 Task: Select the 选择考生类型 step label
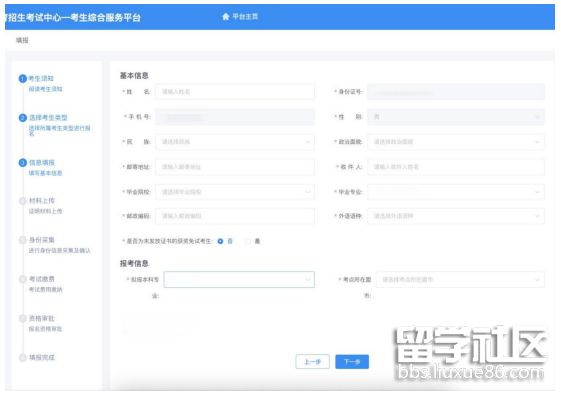pos(48,118)
